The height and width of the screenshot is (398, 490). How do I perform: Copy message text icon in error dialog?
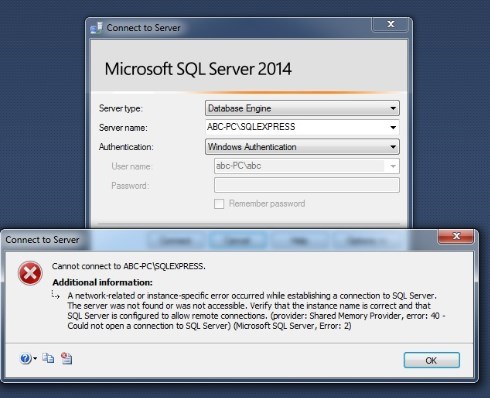click(x=48, y=358)
